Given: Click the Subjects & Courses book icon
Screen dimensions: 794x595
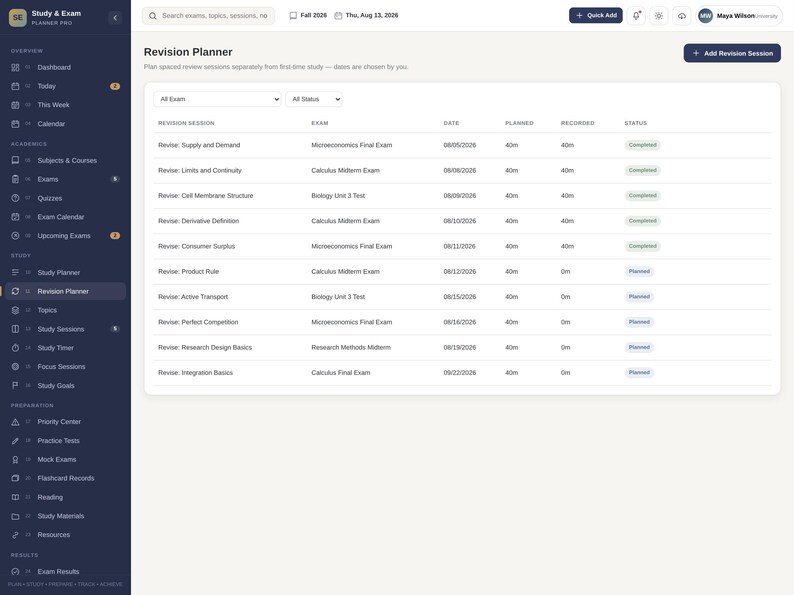Looking at the screenshot, I should (15, 160).
